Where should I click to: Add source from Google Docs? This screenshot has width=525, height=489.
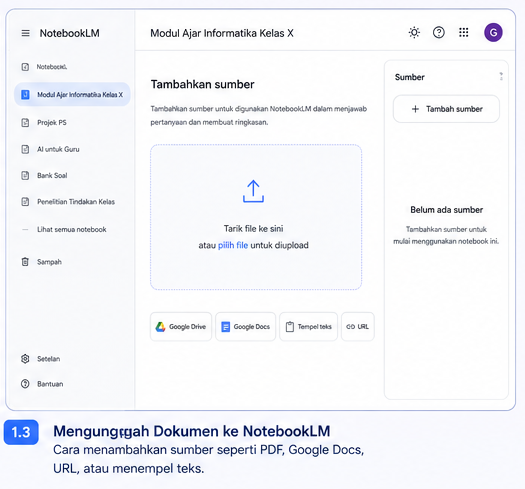(245, 327)
